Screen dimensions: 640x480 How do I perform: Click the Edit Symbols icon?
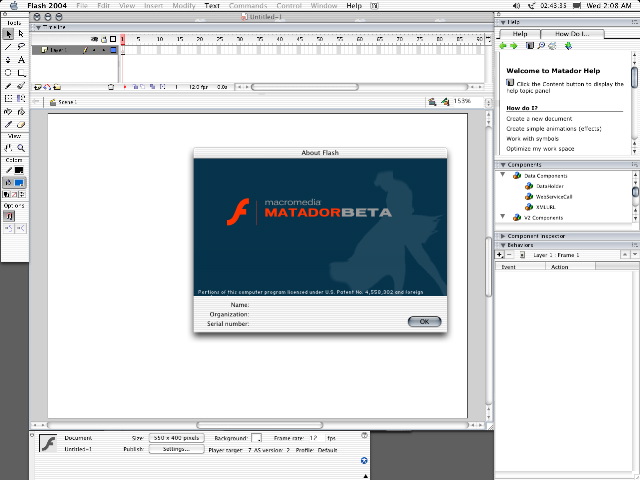[445, 102]
